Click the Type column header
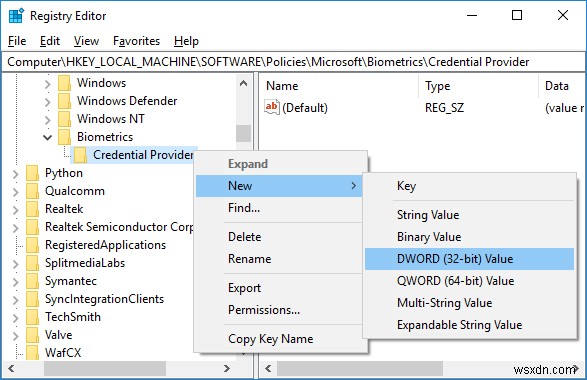Viewport: 587px width, 380px height. point(478,86)
